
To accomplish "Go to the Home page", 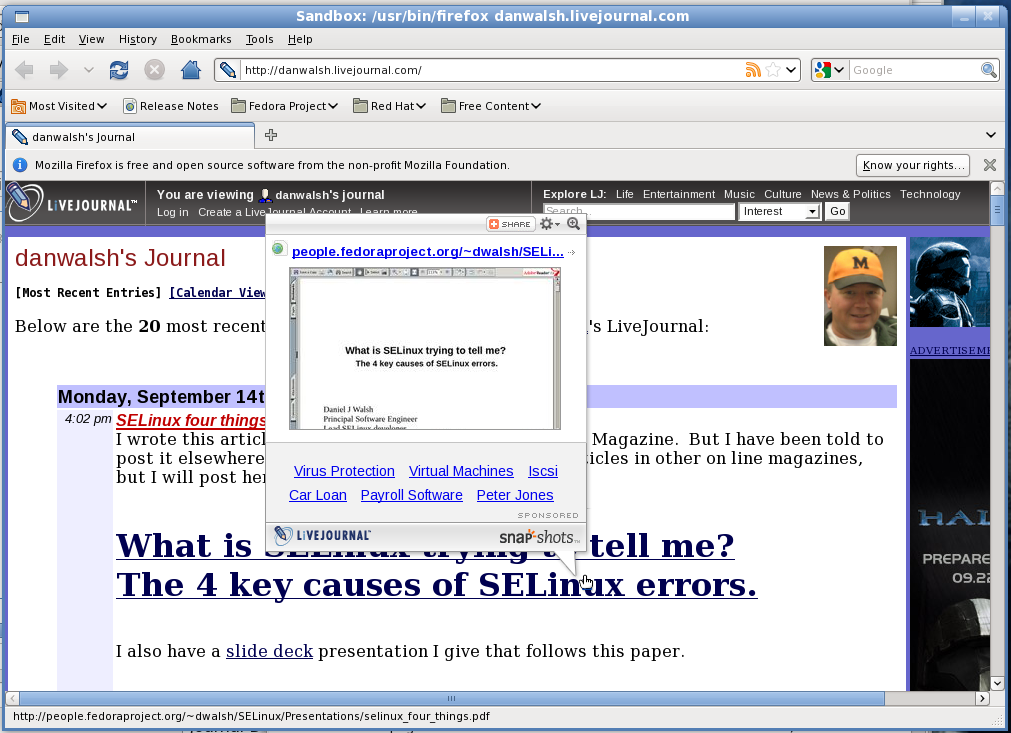I will click(190, 70).
